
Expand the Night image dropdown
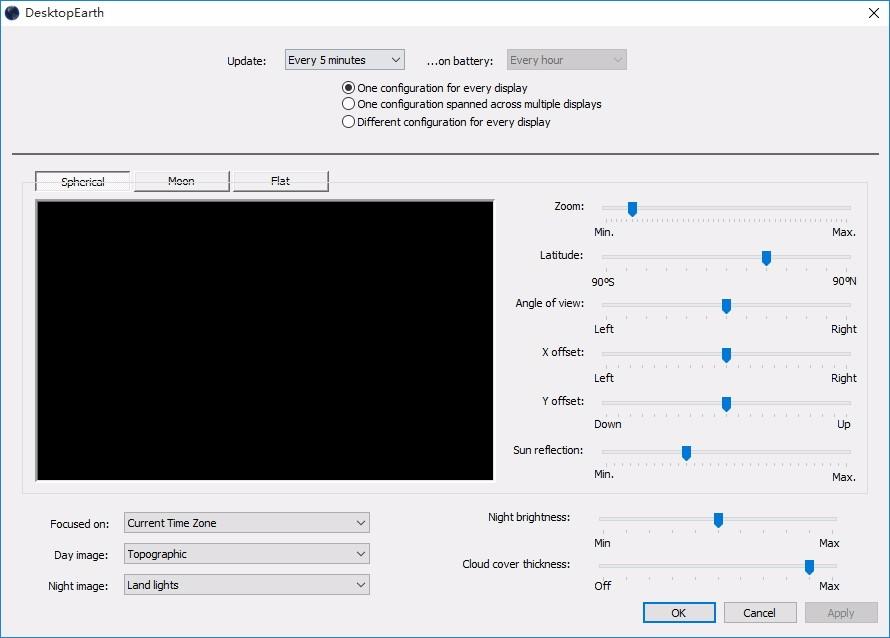pyautogui.click(x=246, y=585)
